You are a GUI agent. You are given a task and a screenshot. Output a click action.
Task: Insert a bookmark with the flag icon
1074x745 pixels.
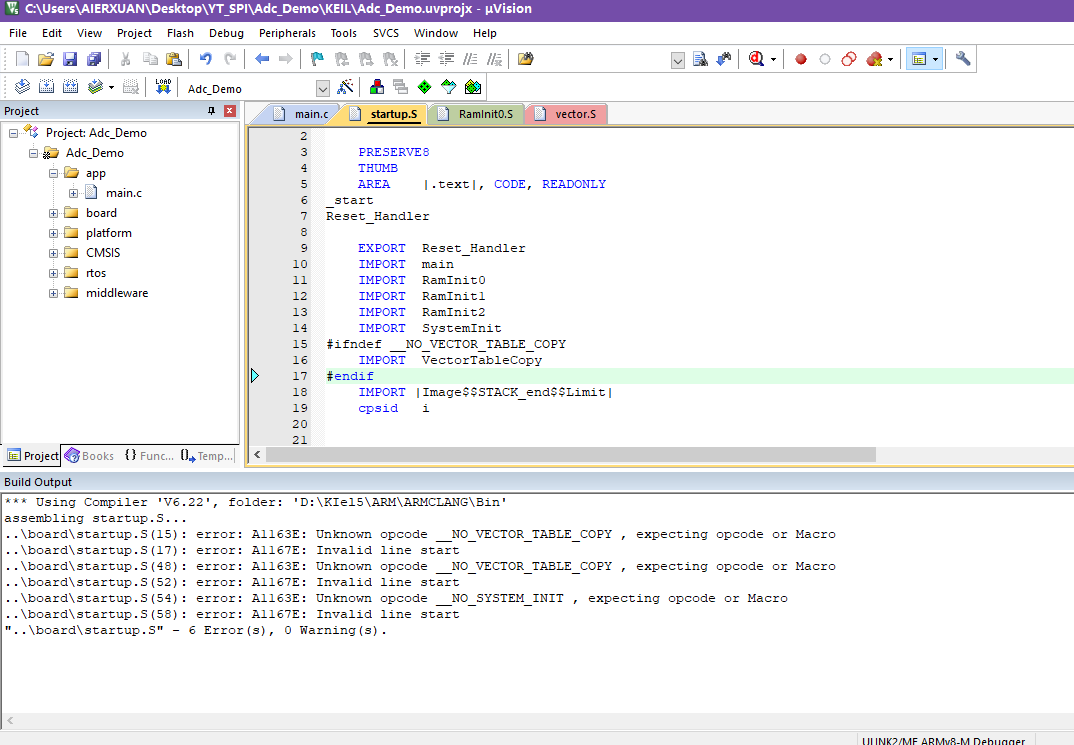317,59
